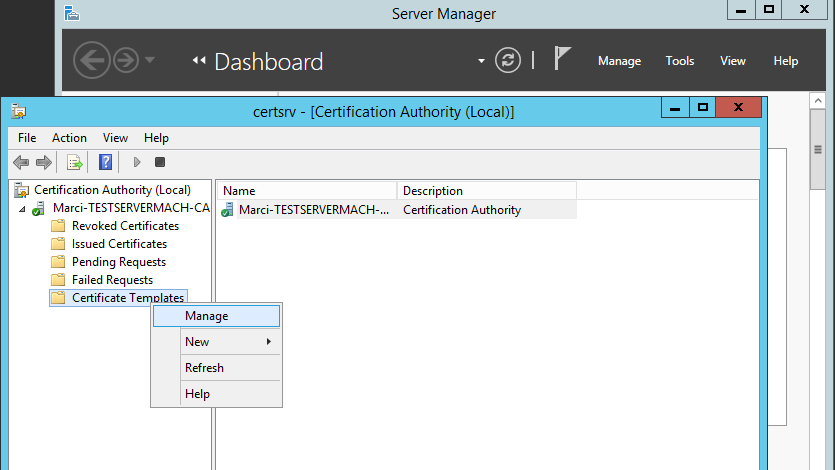Click the Export List toolbar icon
The image size is (835, 470).
pos(75,162)
